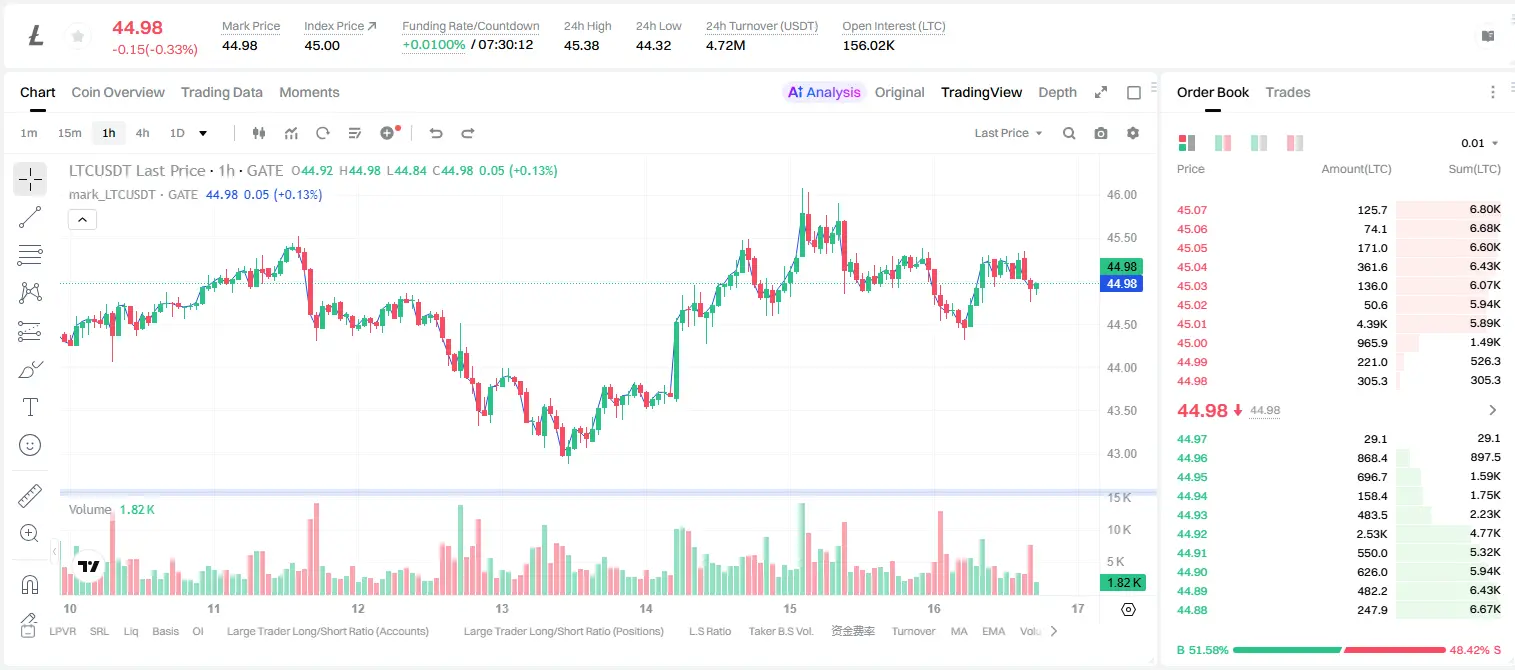Click the AI Analysis button

(824, 92)
